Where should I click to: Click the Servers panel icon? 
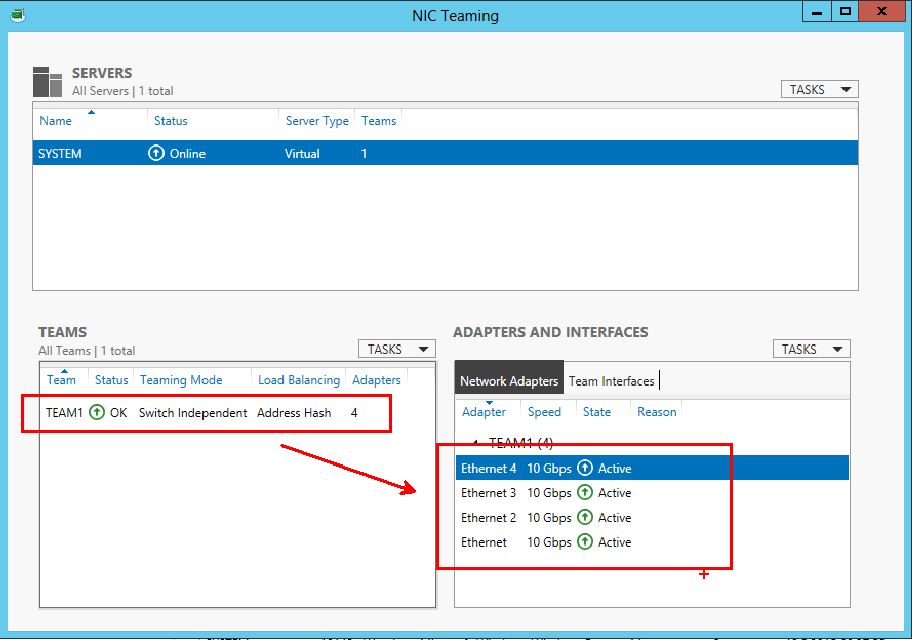tap(48, 82)
